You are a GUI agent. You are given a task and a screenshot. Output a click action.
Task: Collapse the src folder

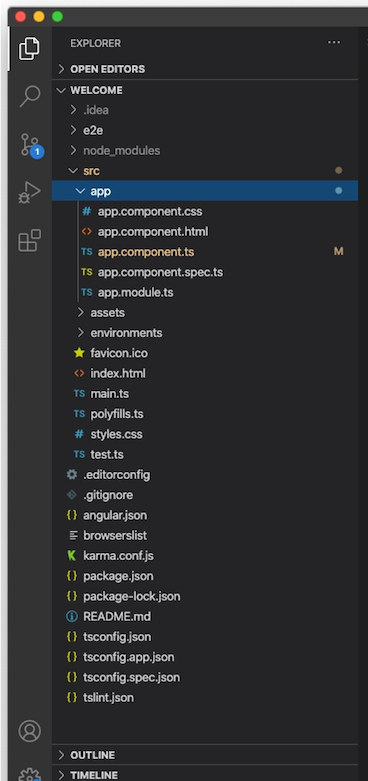pos(205,171)
